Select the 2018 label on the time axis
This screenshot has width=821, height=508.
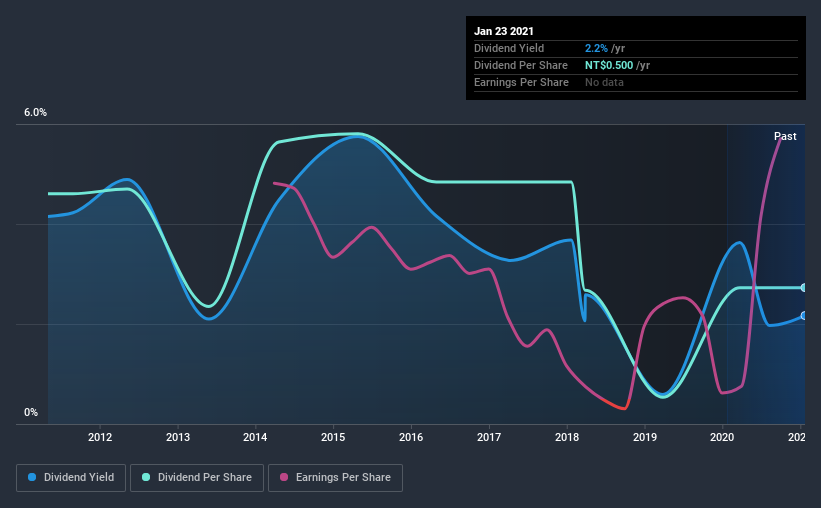coord(567,437)
